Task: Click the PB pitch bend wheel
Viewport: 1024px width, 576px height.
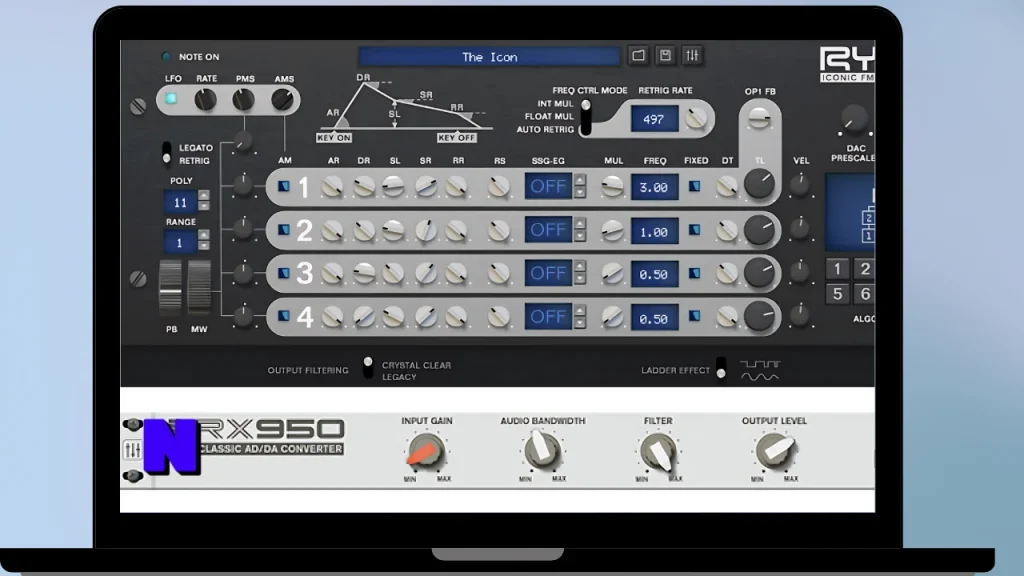Action: (x=170, y=287)
